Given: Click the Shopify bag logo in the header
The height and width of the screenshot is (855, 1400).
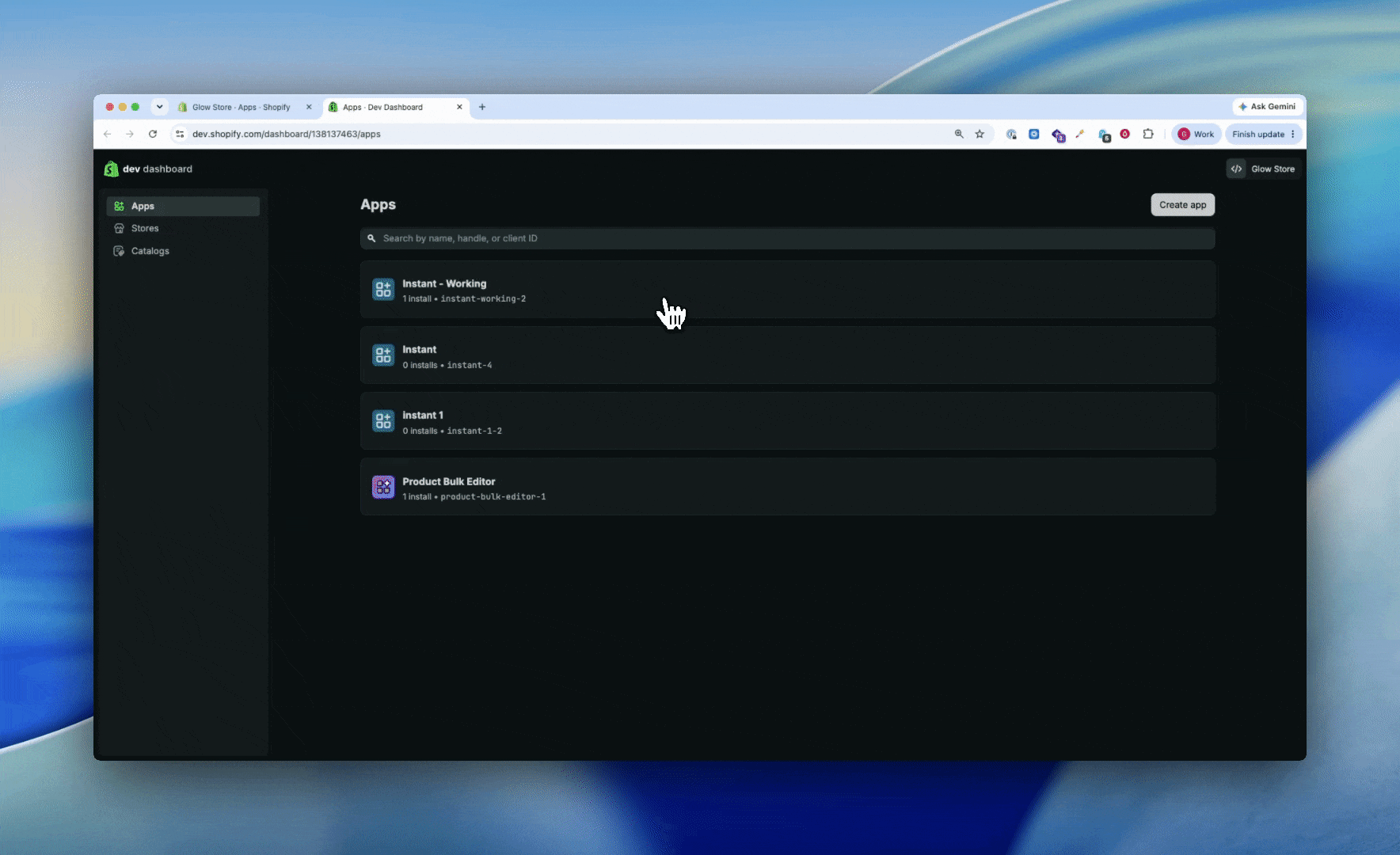Looking at the screenshot, I should 111,169.
